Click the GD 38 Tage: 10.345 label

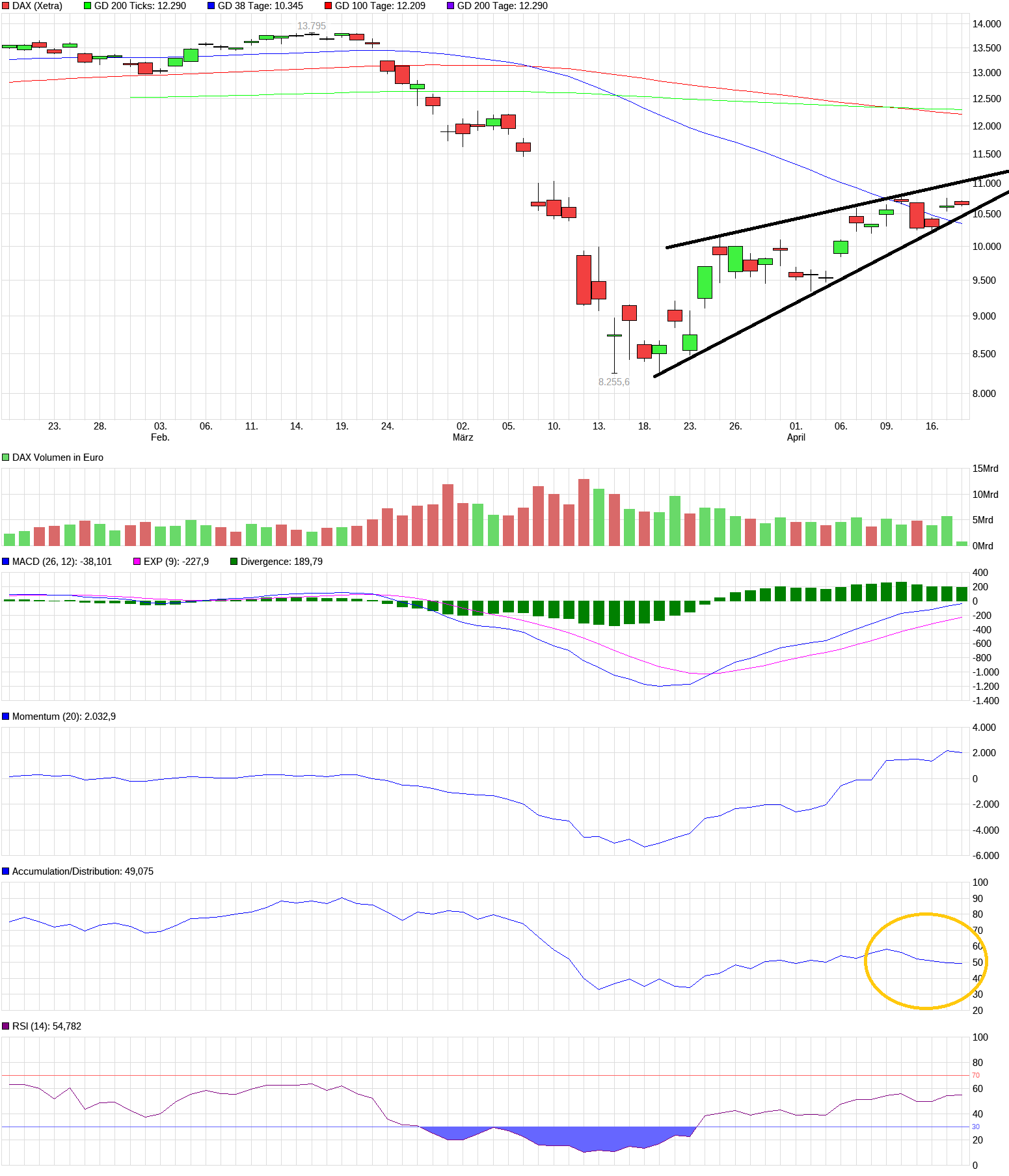pos(260,6)
